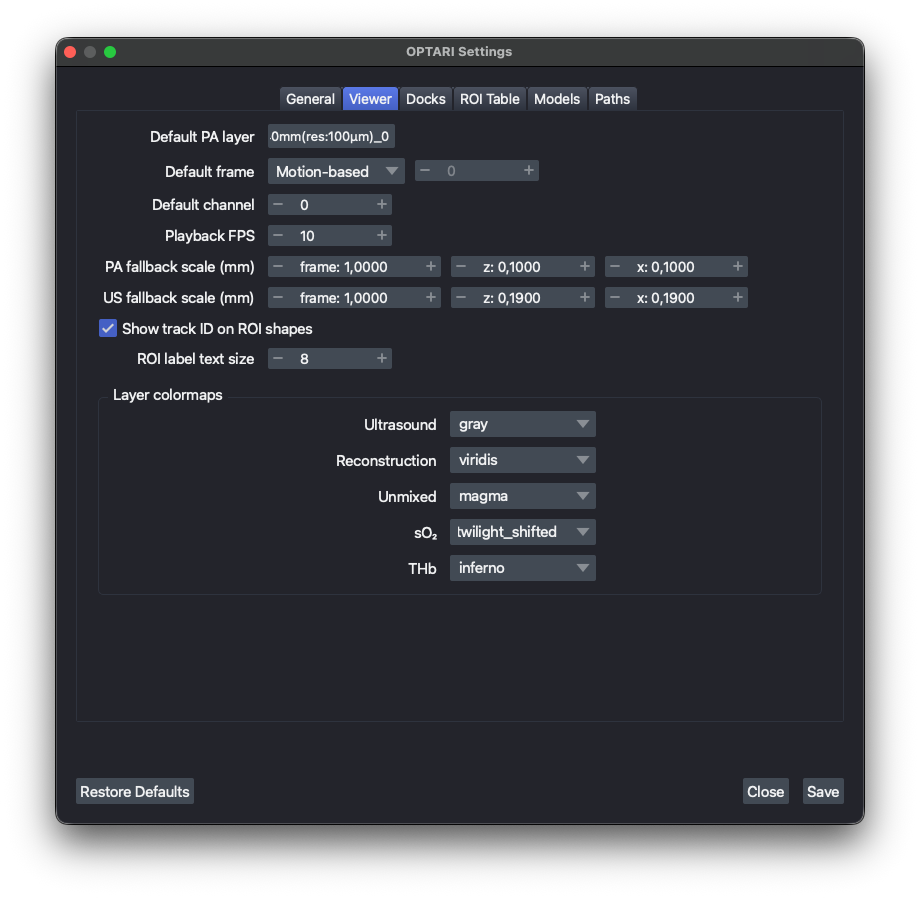
Task: Increase Default channel with plus button
Action: [381, 205]
